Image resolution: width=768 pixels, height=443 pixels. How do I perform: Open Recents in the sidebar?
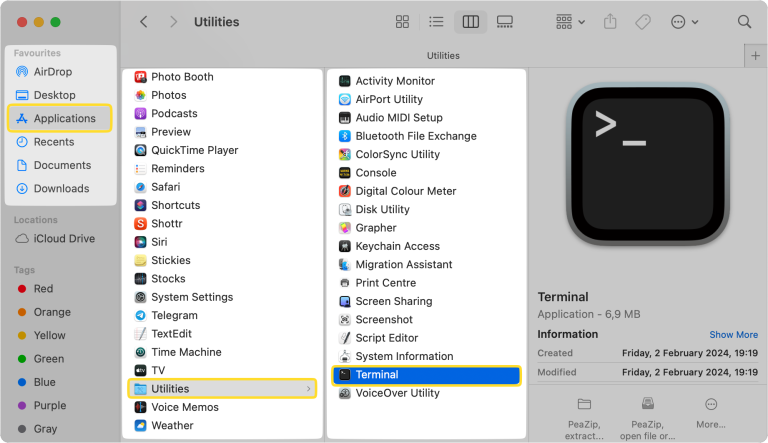54,142
